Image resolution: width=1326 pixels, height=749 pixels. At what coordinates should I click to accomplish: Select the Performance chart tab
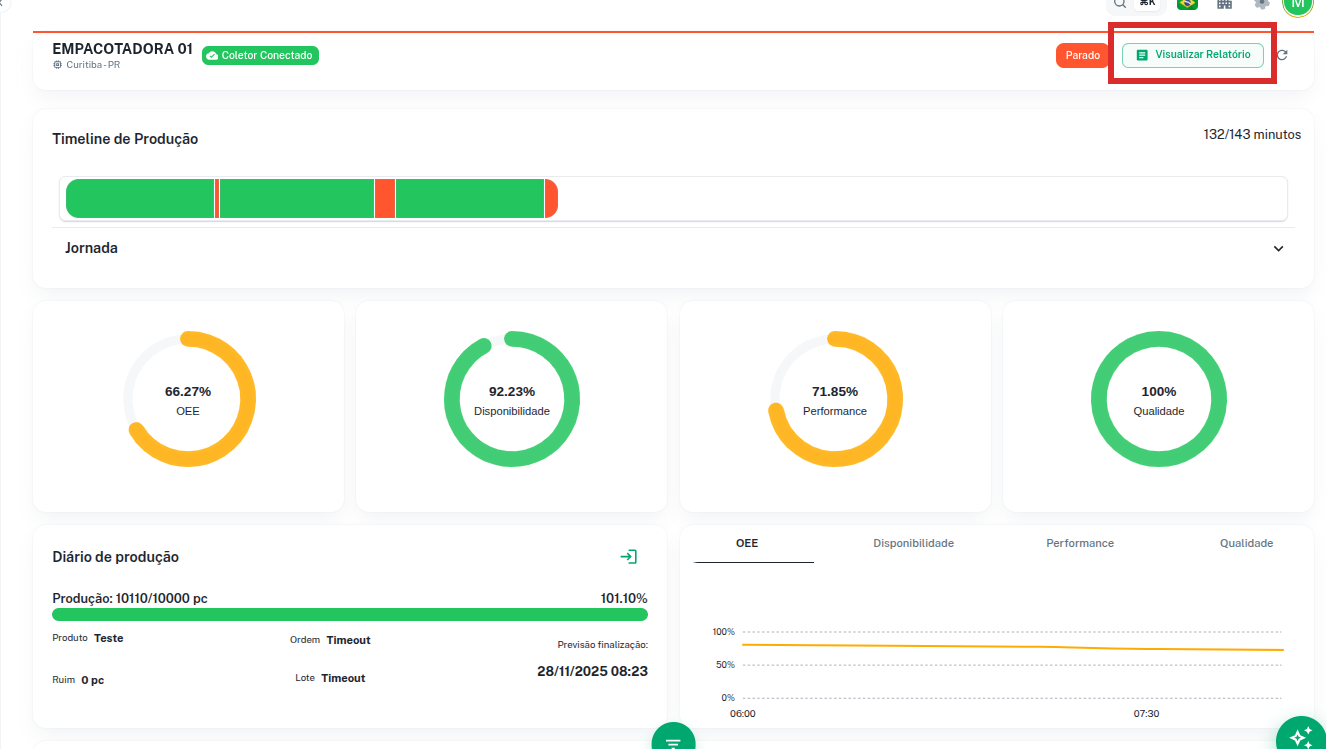click(x=1080, y=543)
